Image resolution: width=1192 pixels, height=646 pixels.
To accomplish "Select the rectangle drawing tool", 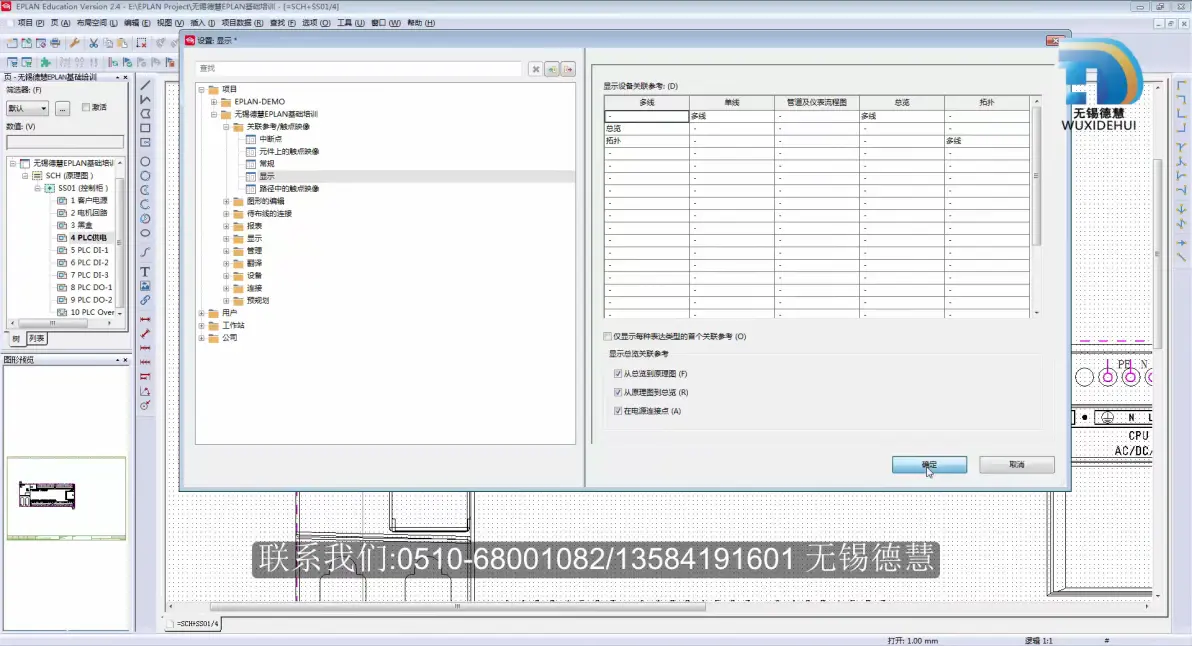I will click(x=145, y=128).
